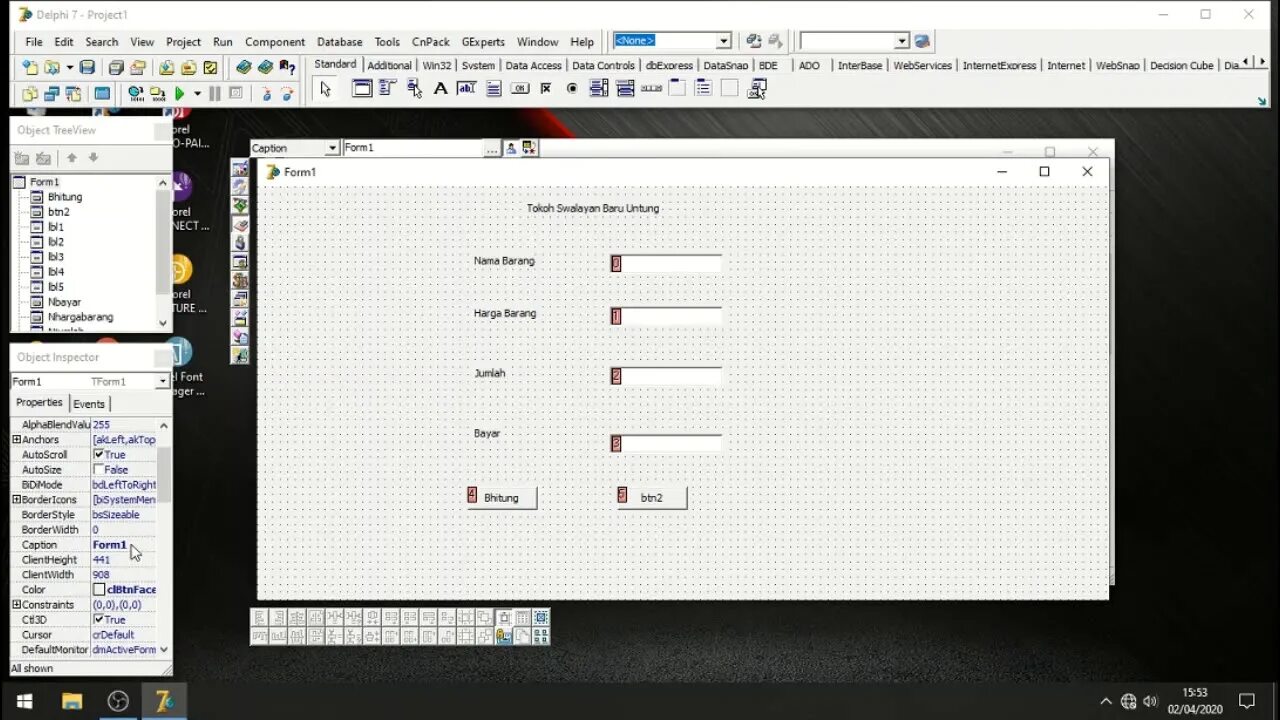Click the Trace Into debug icon
Image resolution: width=1280 pixels, height=720 pixels.
[266, 93]
